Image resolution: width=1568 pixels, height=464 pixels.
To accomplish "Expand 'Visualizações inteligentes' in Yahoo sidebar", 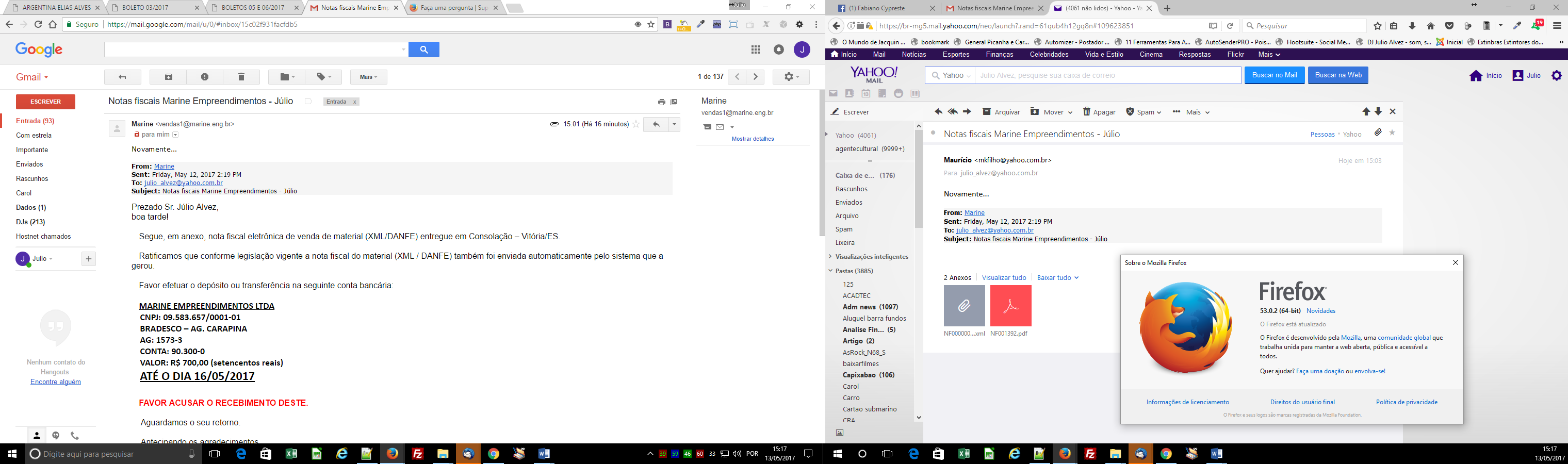I will (830, 257).
